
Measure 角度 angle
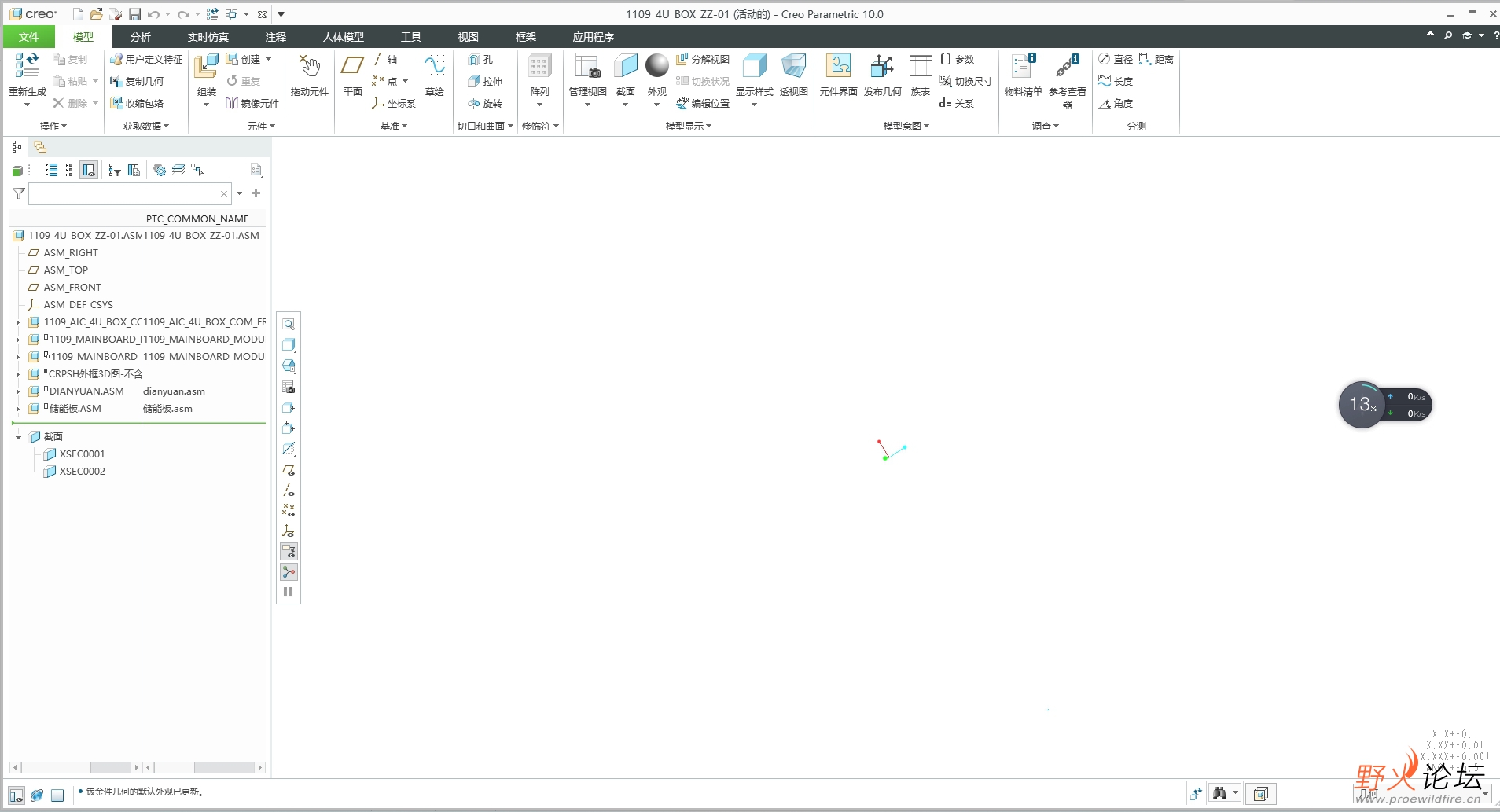[x=1115, y=103]
